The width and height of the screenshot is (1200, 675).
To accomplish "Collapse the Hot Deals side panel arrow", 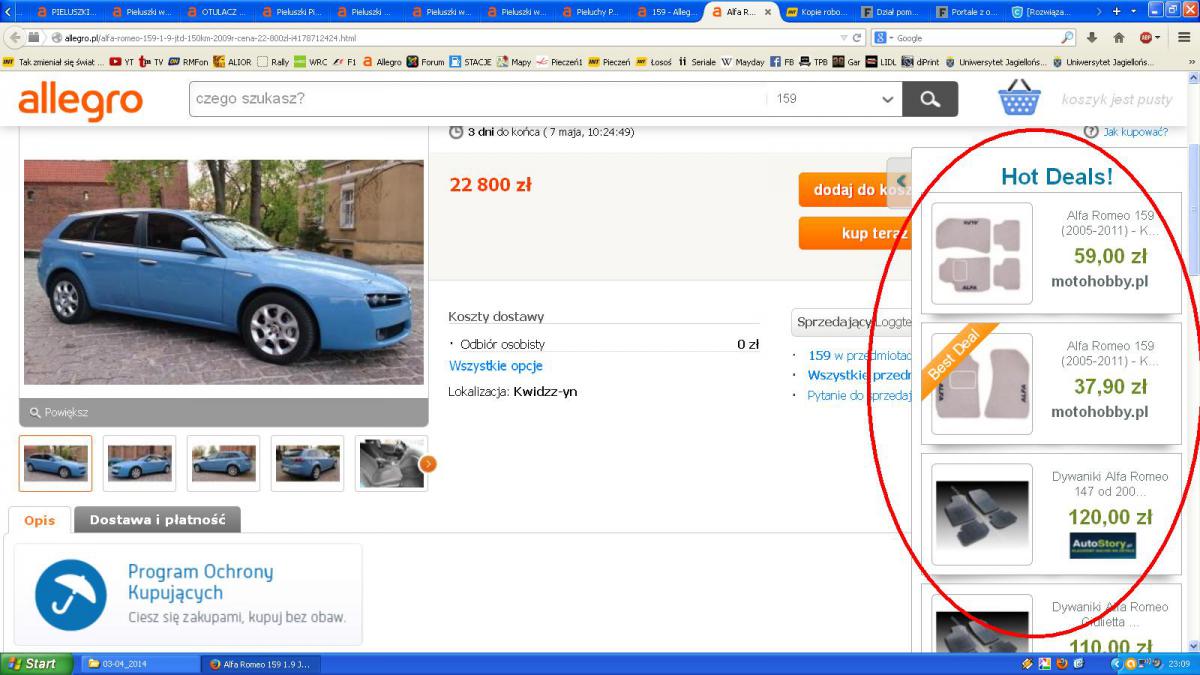I will (x=899, y=180).
